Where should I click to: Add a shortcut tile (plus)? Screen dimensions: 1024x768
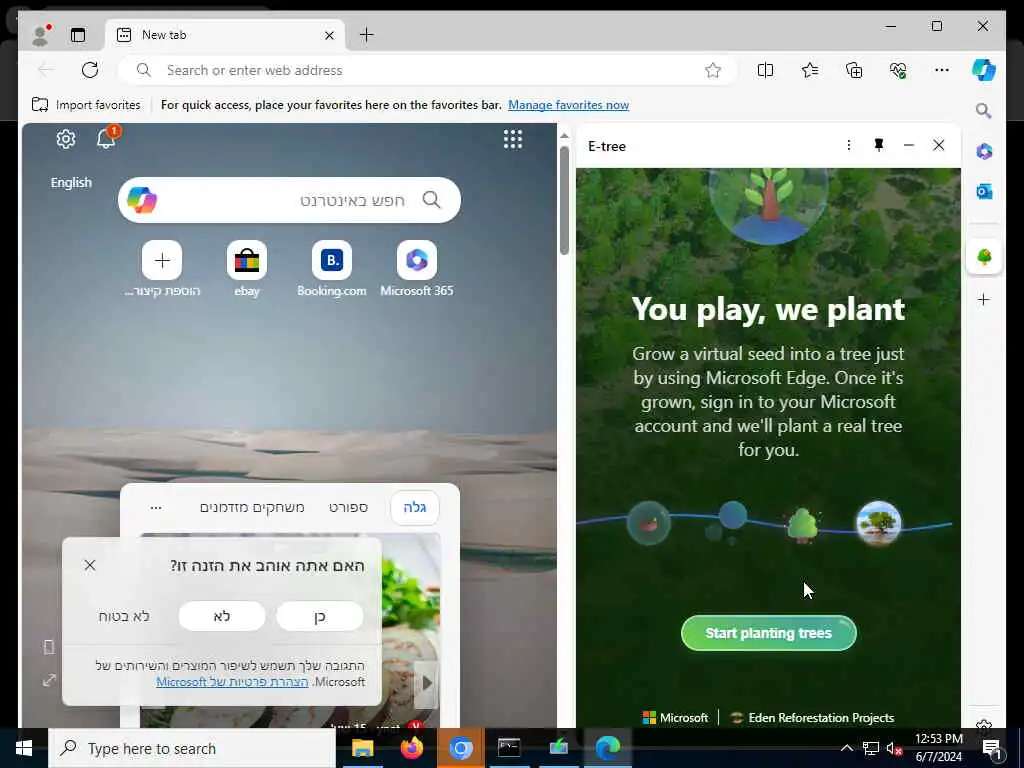tap(162, 260)
